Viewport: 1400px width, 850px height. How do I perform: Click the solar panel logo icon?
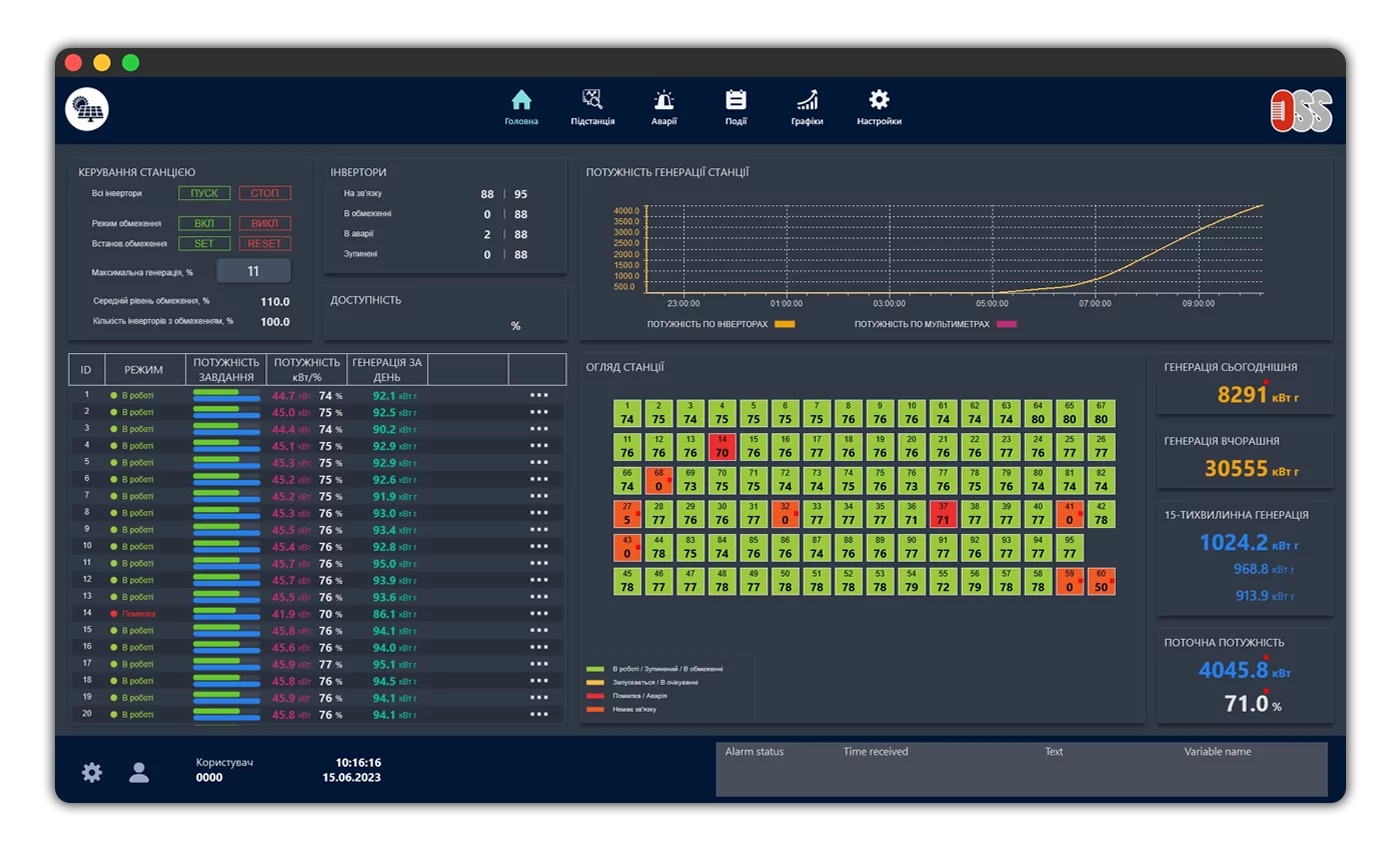(x=87, y=109)
